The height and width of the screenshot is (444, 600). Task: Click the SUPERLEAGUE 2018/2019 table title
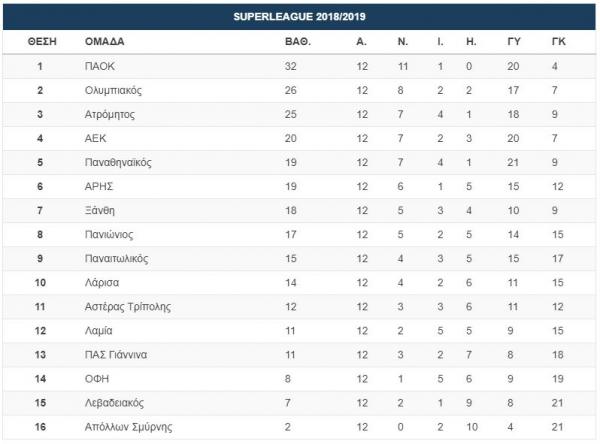coord(300,17)
